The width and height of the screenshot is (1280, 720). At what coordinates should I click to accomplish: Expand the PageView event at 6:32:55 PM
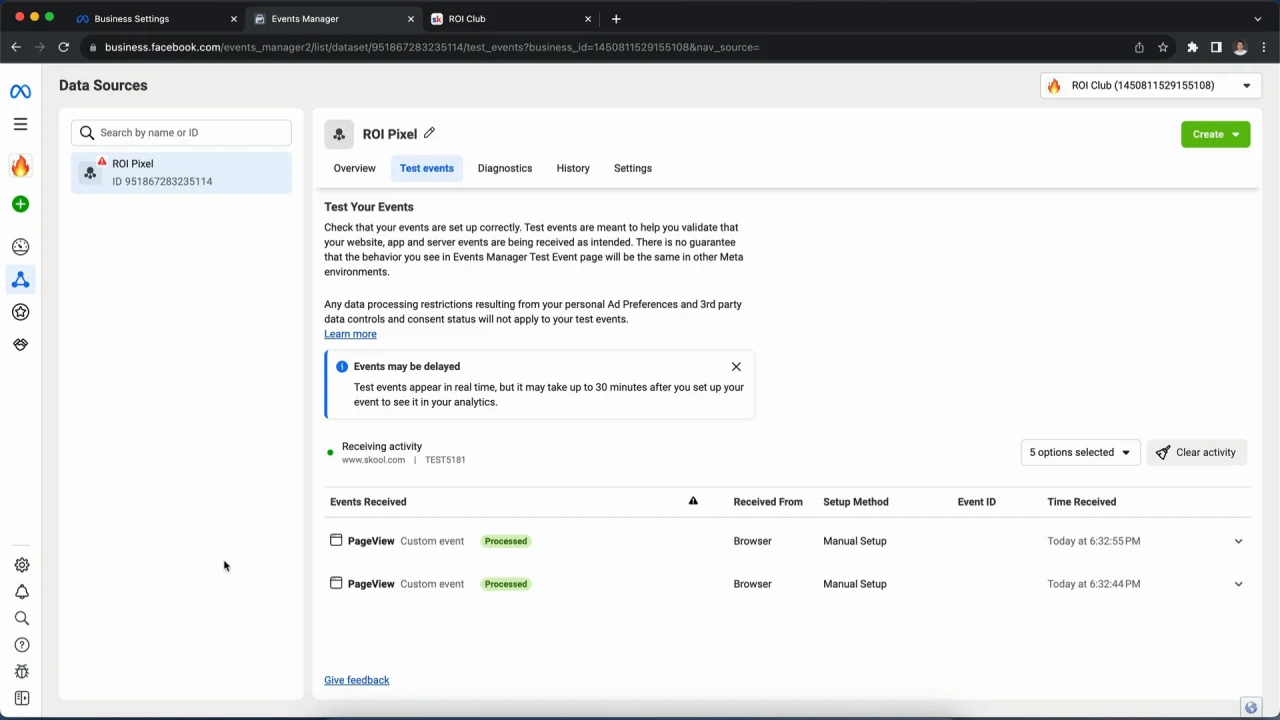click(1238, 541)
